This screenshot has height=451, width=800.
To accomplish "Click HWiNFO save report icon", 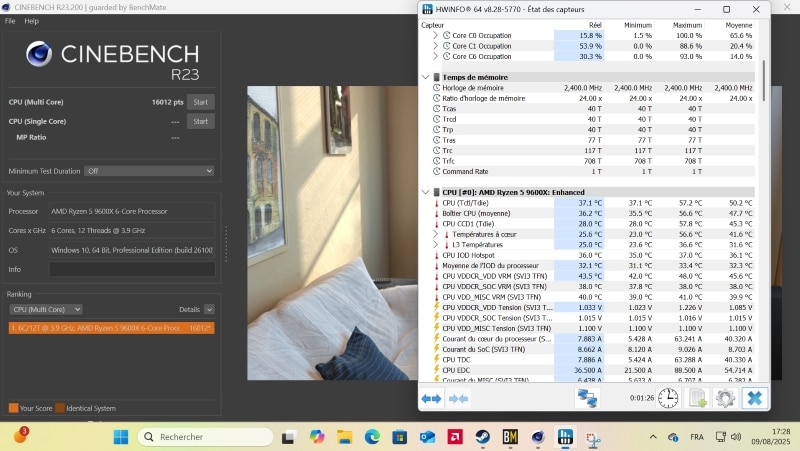I will [x=697, y=398].
